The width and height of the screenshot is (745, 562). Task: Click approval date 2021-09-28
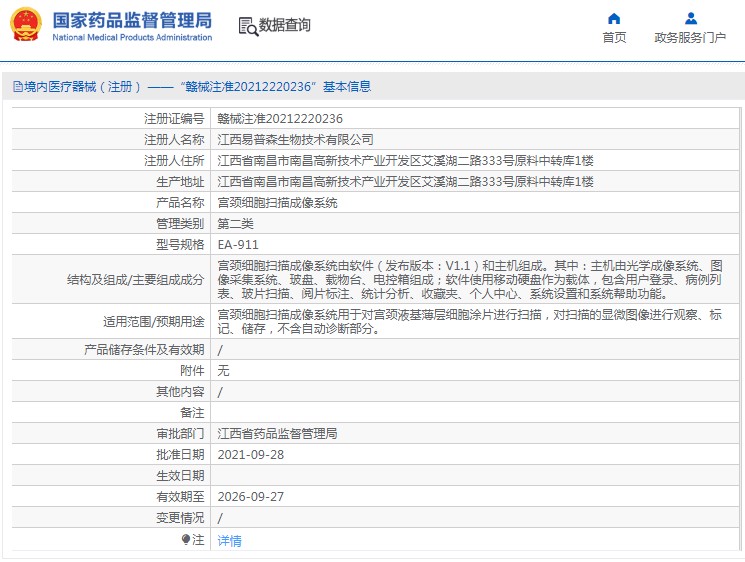click(250, 455)
